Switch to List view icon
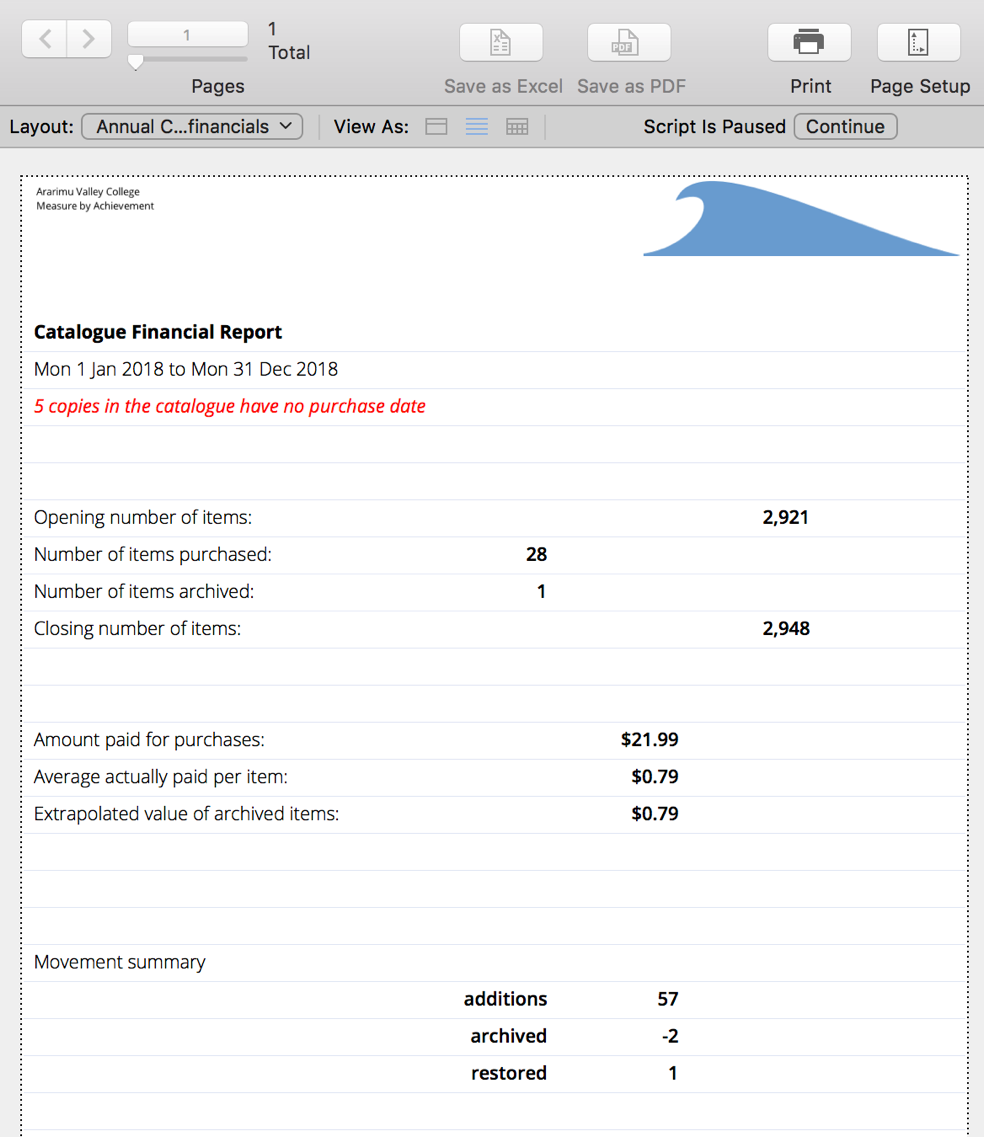984x1137 pixels. tap(477, 127)
